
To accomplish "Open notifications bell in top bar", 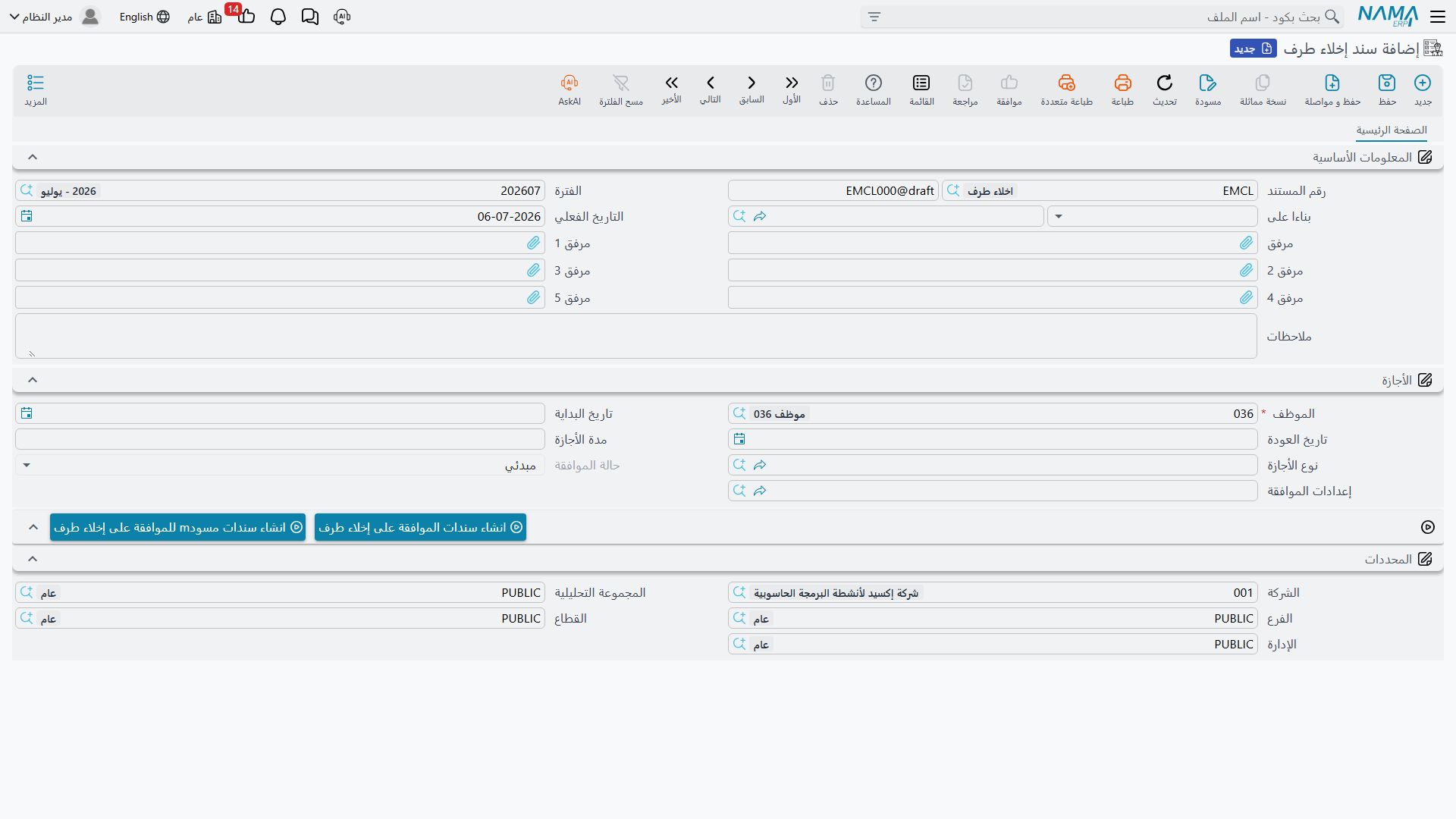I will (278, 17).
